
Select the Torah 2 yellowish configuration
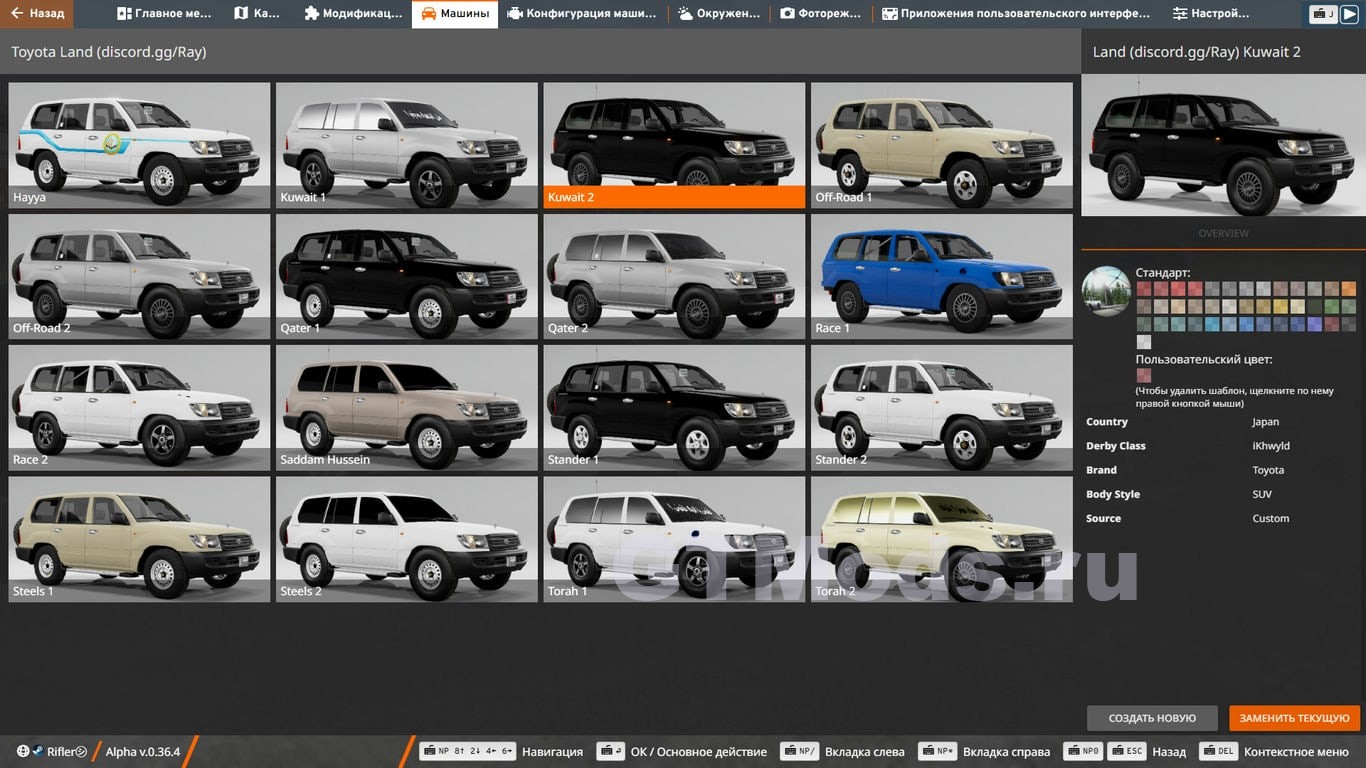(941, 539)
